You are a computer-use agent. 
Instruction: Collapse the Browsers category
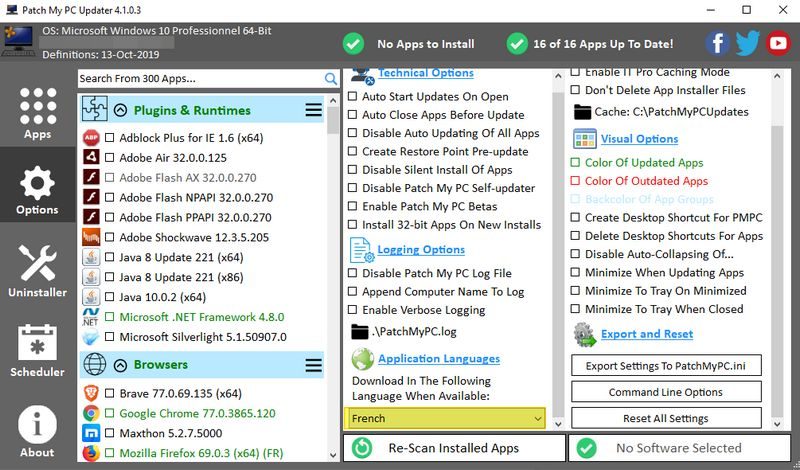pyautogui.click(x=120, y=364)
